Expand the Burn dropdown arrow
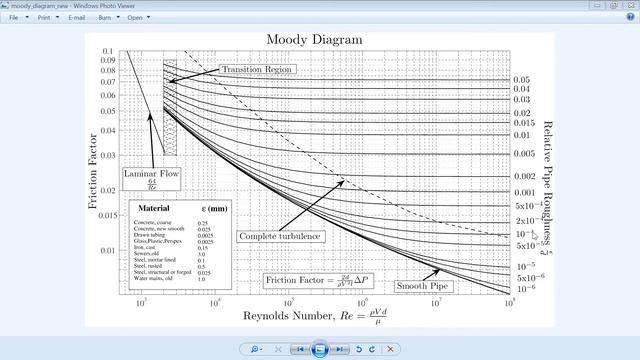 (118, 18)
